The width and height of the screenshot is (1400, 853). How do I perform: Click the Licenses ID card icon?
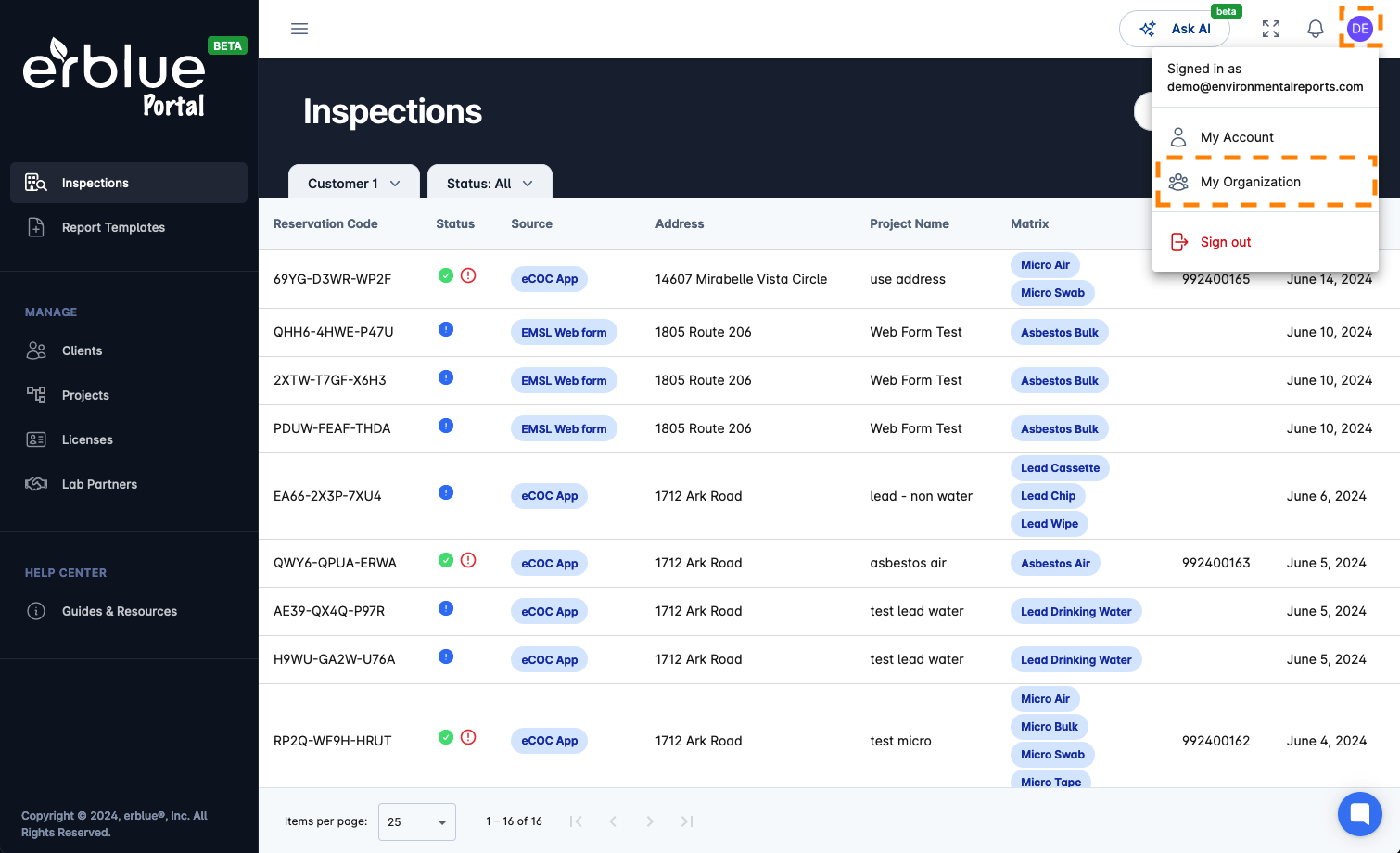pyautogui.click(x=36, y=439)
